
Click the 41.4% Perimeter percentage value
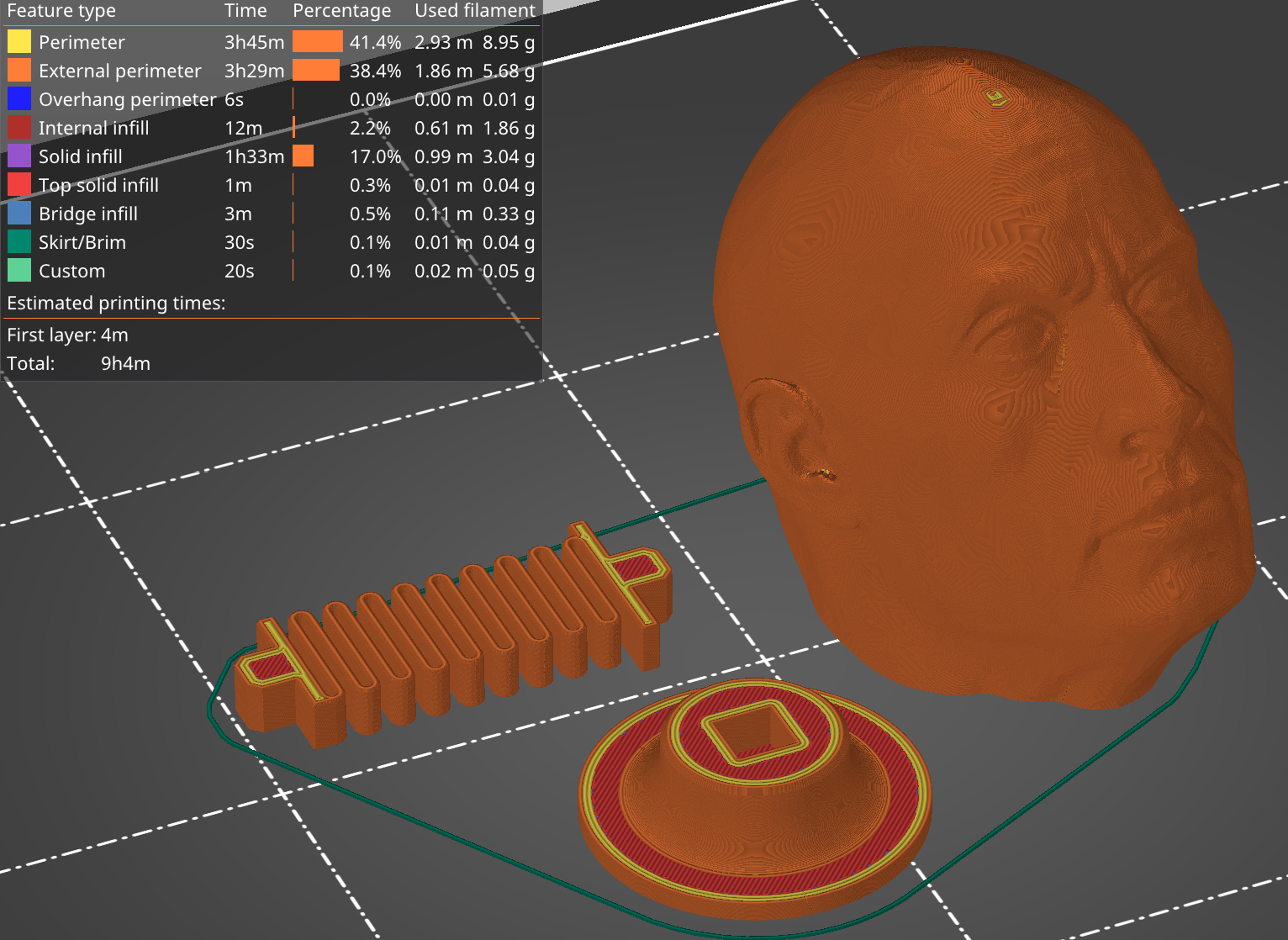(x=375, y=42)
